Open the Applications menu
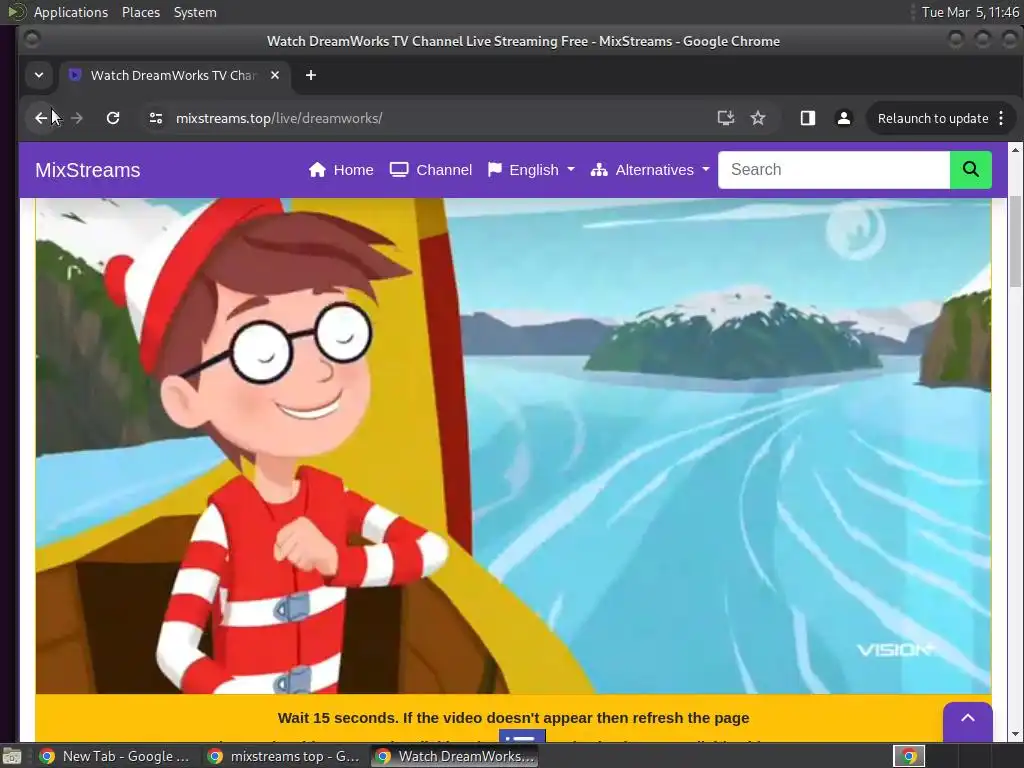This screenshot has width=1024, height=768. pyautogui.click(x=71, y=12)
